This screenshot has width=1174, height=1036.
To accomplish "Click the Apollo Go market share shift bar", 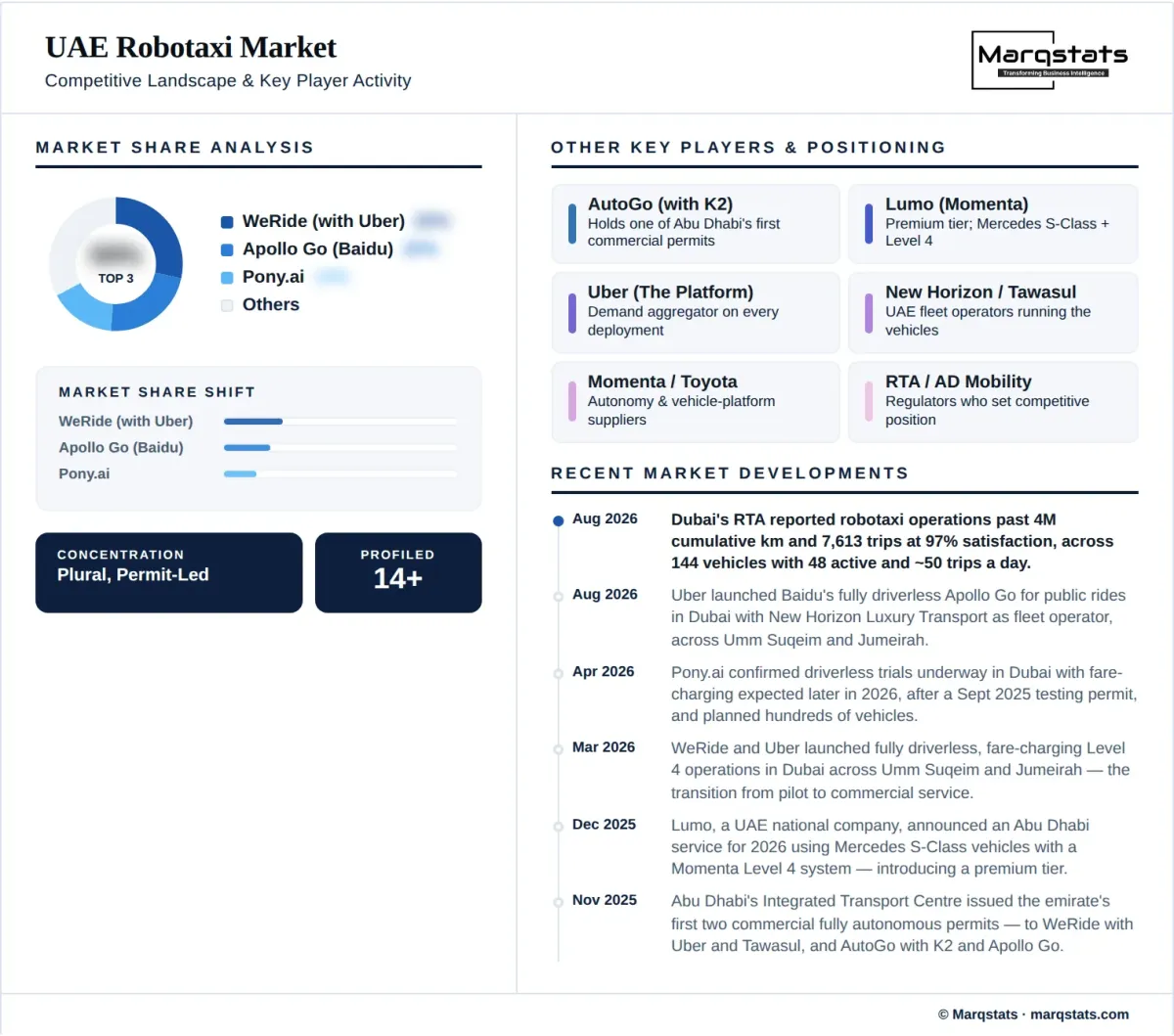I will pyautogui.click(x=340, y=448).
